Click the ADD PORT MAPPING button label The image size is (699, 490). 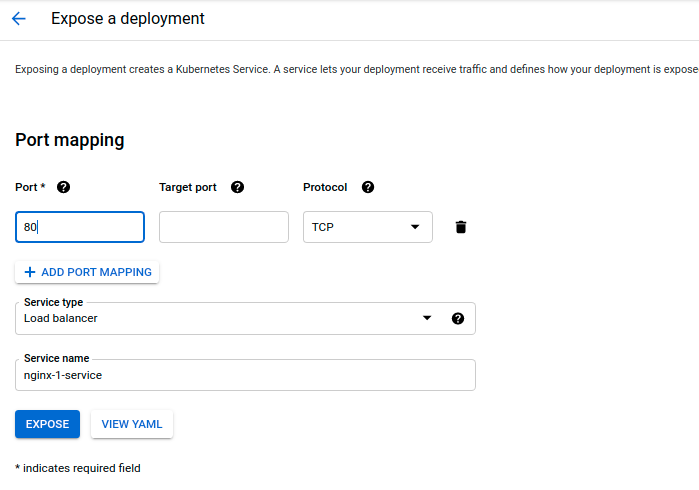click(96, 272)
